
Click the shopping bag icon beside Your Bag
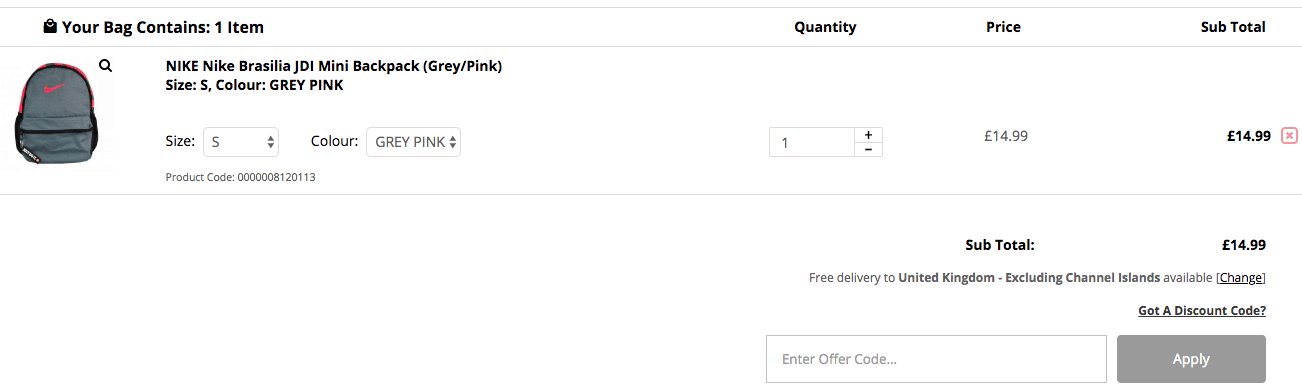click(x=50, y=27)
